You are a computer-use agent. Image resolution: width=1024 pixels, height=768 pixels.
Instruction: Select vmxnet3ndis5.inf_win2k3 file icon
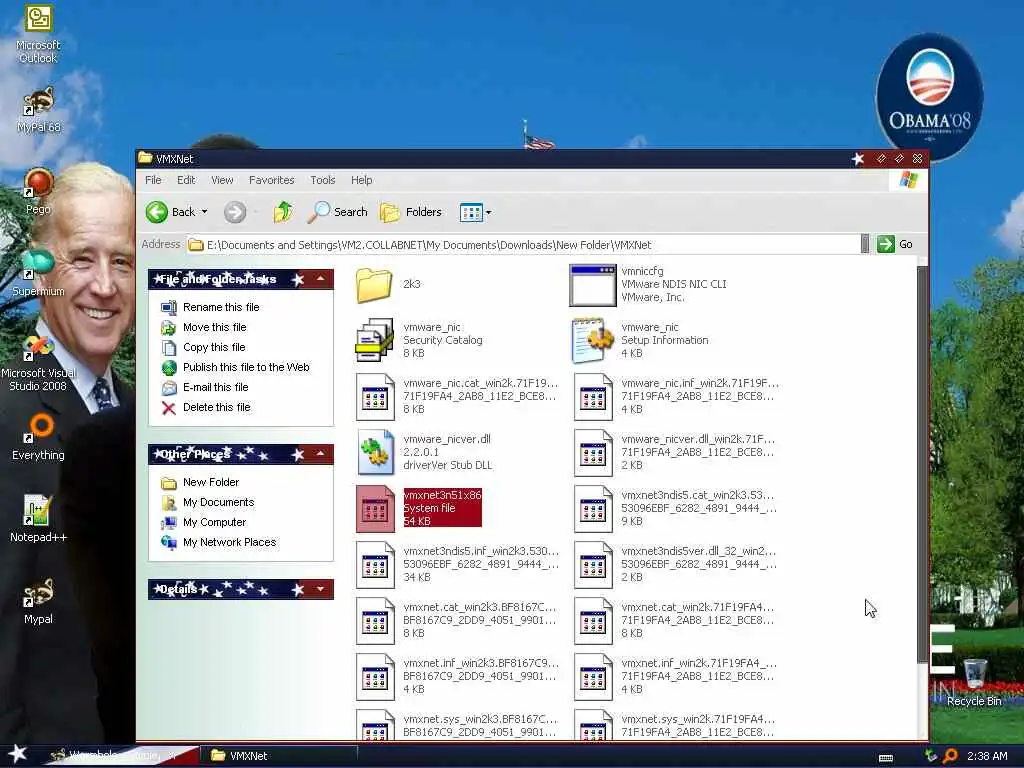[x=376, y=564]
